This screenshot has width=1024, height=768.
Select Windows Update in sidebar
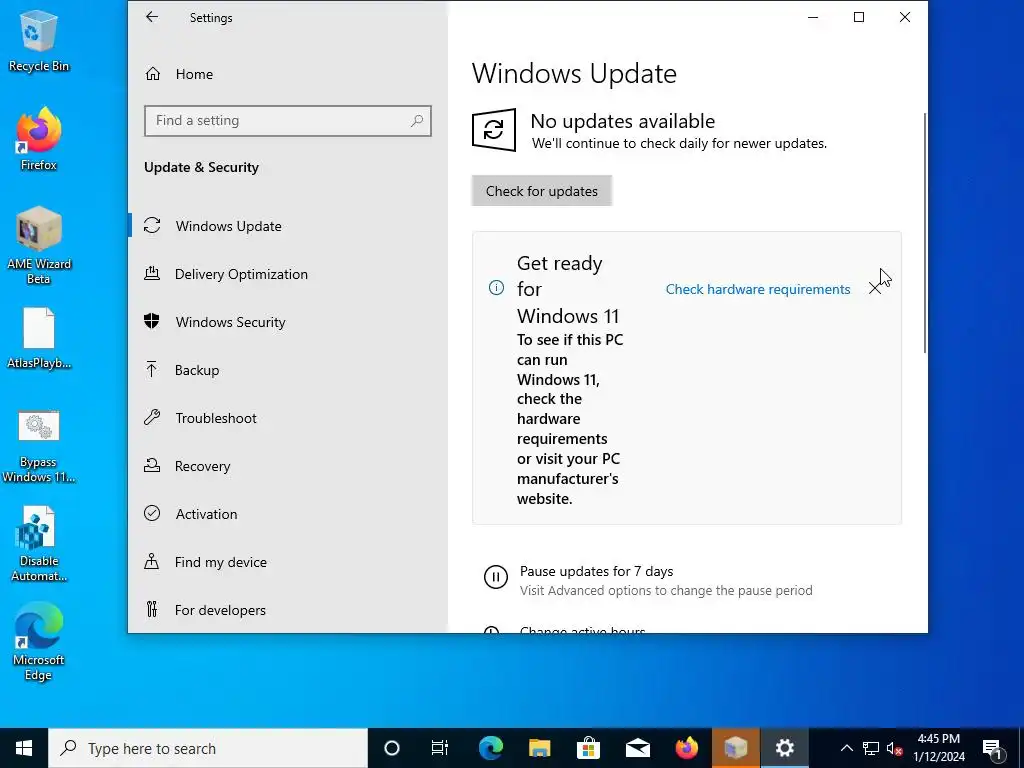click(x=287, y=226)
